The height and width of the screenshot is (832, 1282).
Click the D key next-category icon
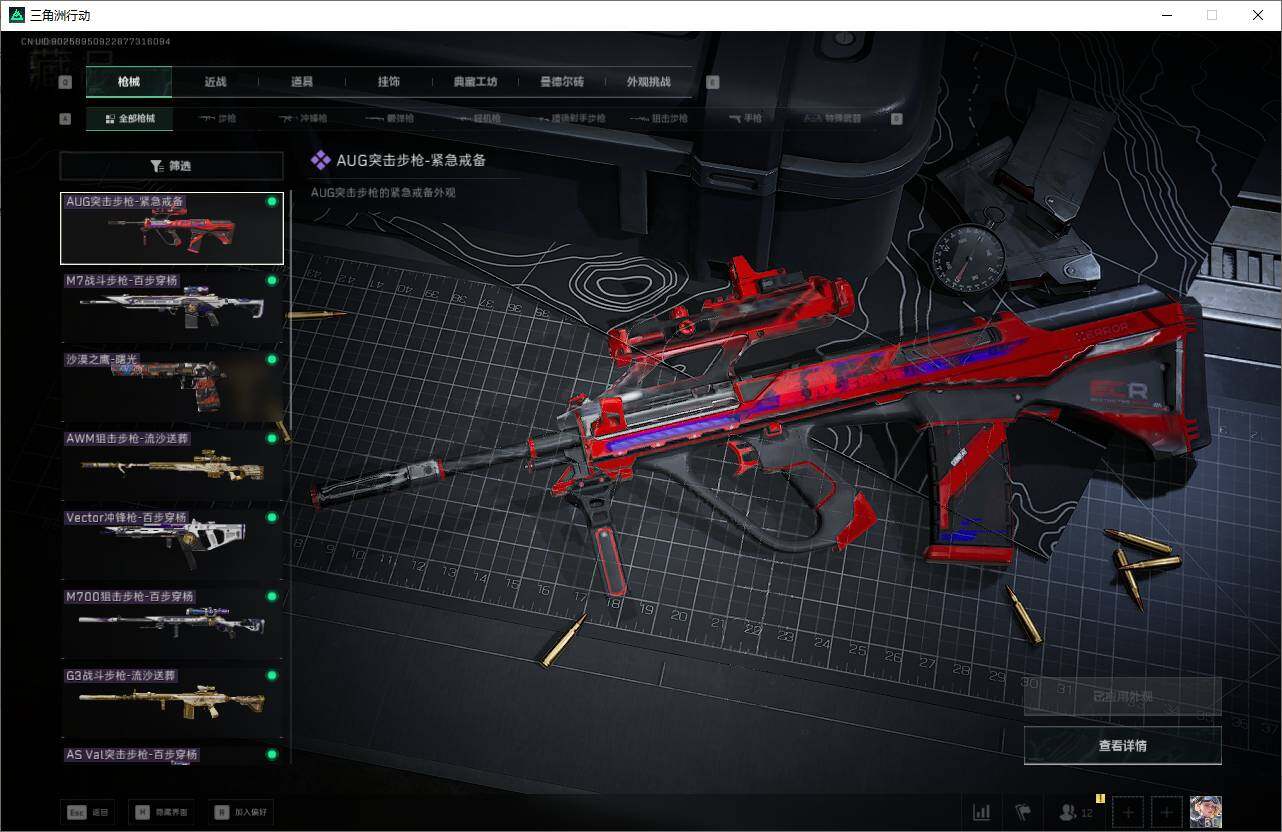896,118
